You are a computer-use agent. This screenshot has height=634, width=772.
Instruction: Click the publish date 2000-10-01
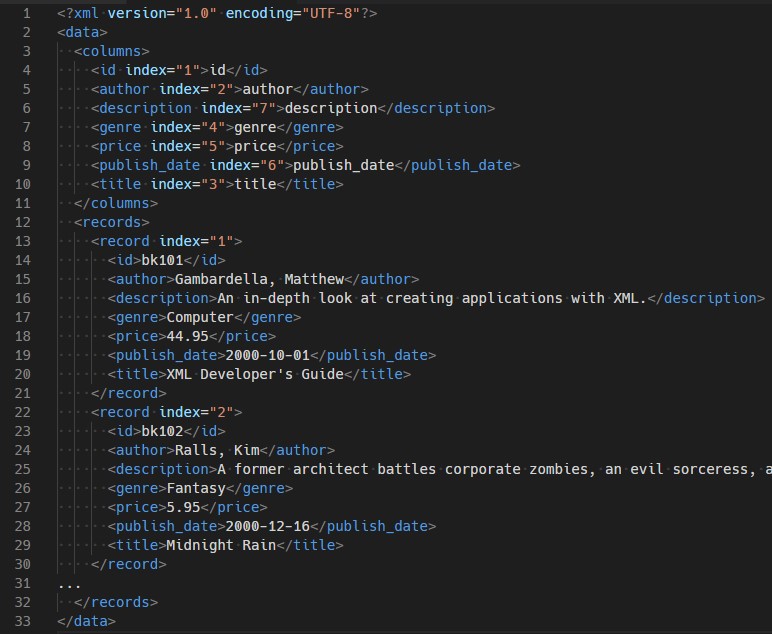tap(268, 355)
